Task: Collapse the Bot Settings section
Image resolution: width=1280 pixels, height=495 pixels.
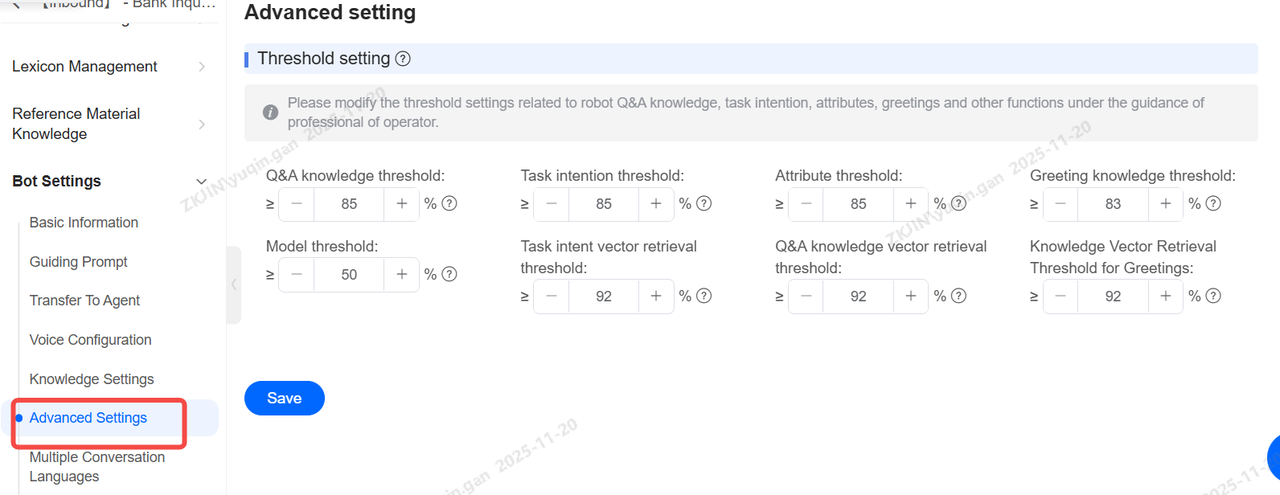Action: 202,182
